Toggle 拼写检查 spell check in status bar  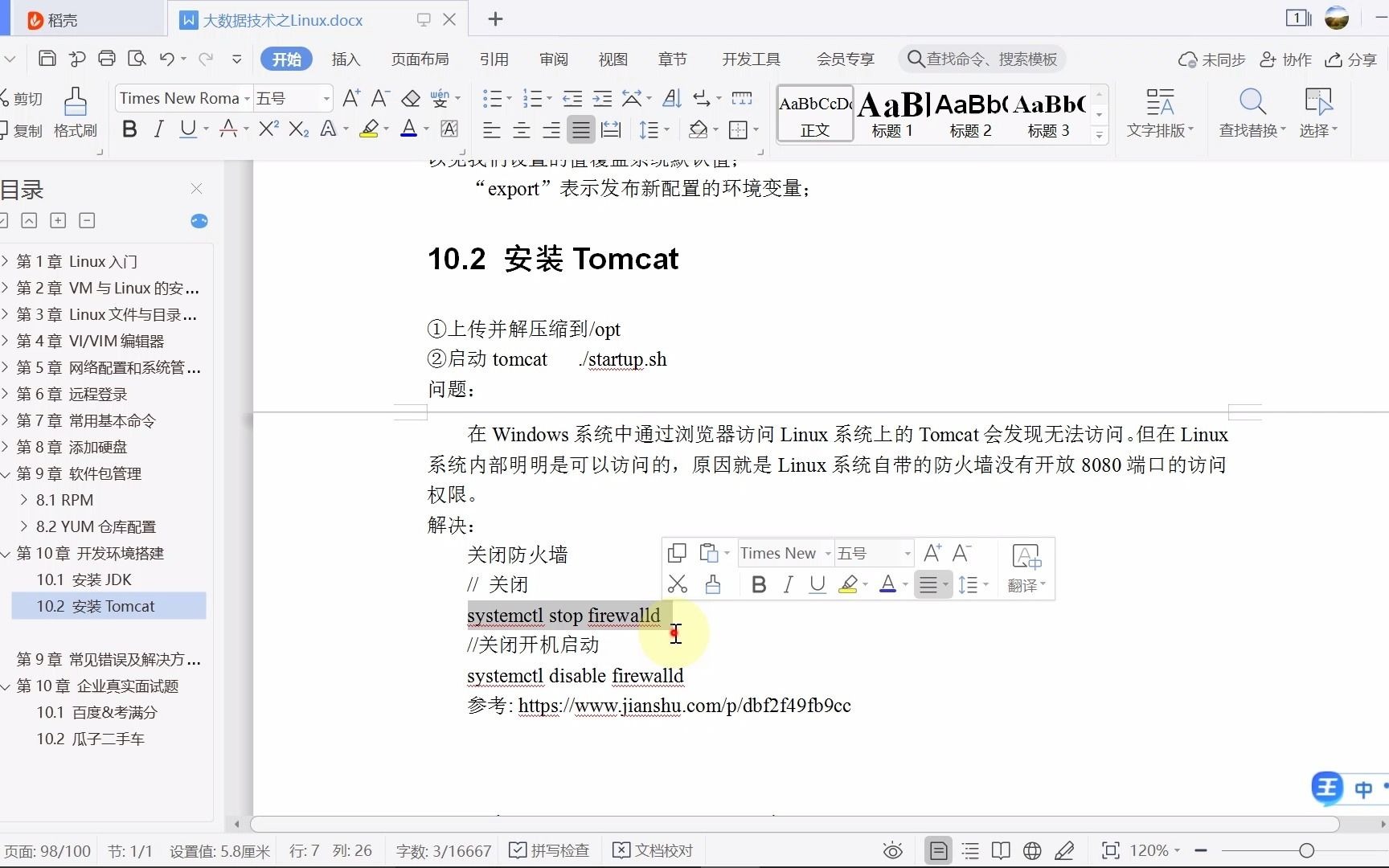549,850
